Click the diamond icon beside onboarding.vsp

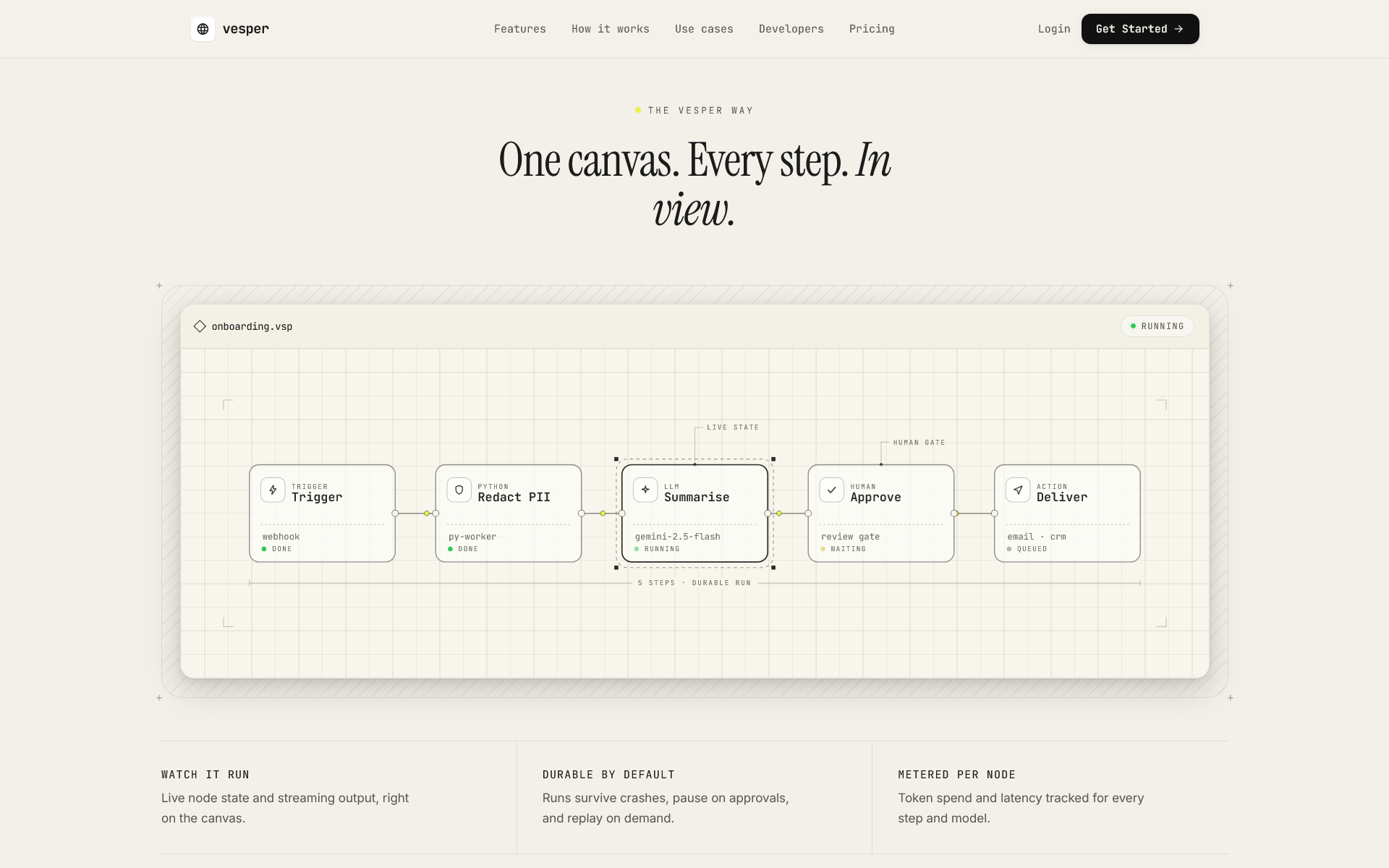(200, 326)
